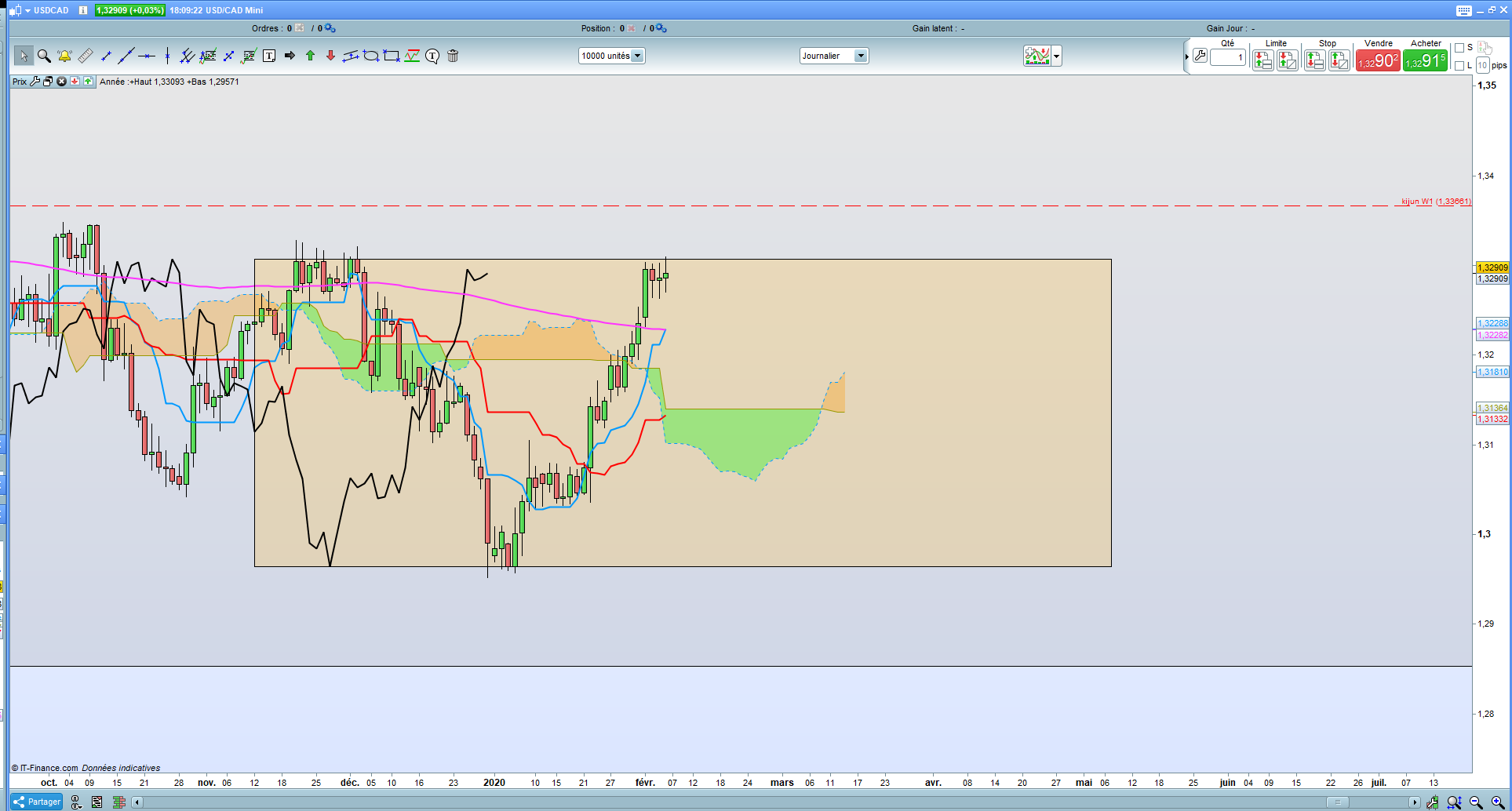
Task: Click the Qté quantity input field
Action: pyautogui.click(x=1227, y=57)
